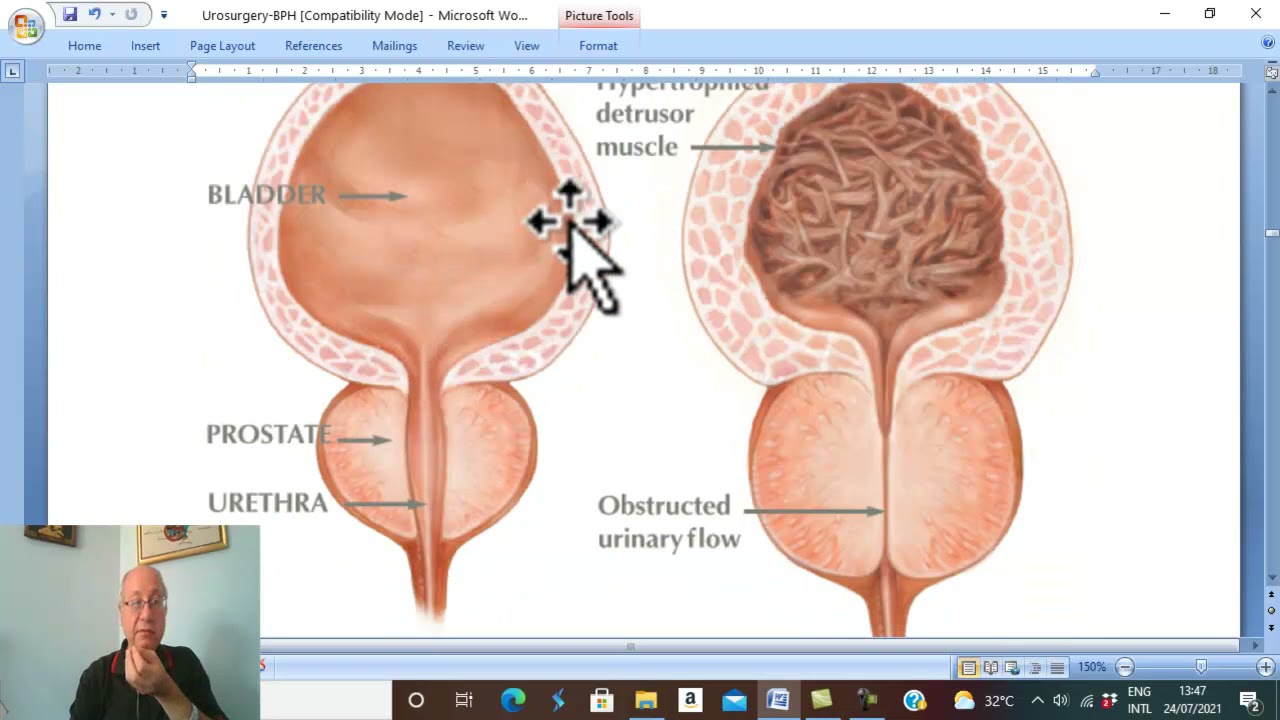1280x720 pixels.
Task: Open the Mailings tab
Action: point(394,46)
